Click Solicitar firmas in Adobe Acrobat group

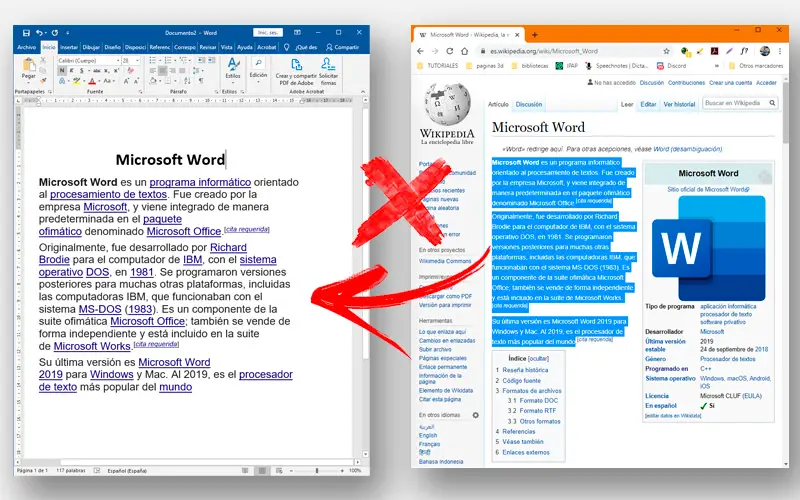click(328, 71)
